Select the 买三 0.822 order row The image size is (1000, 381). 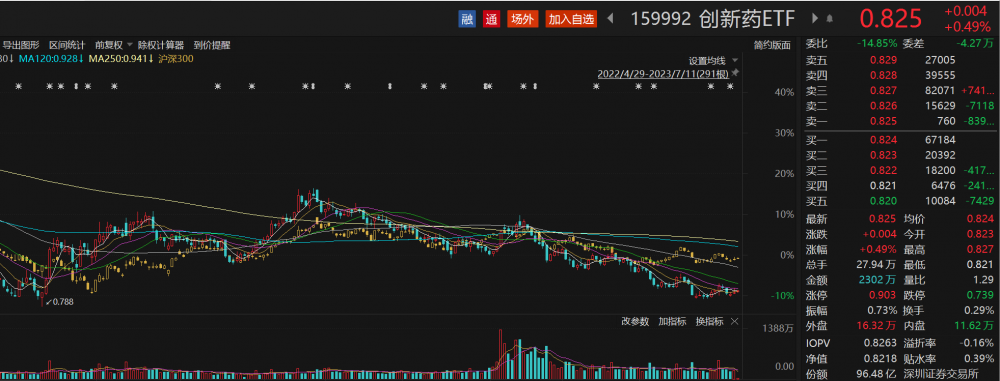(899, 170)
